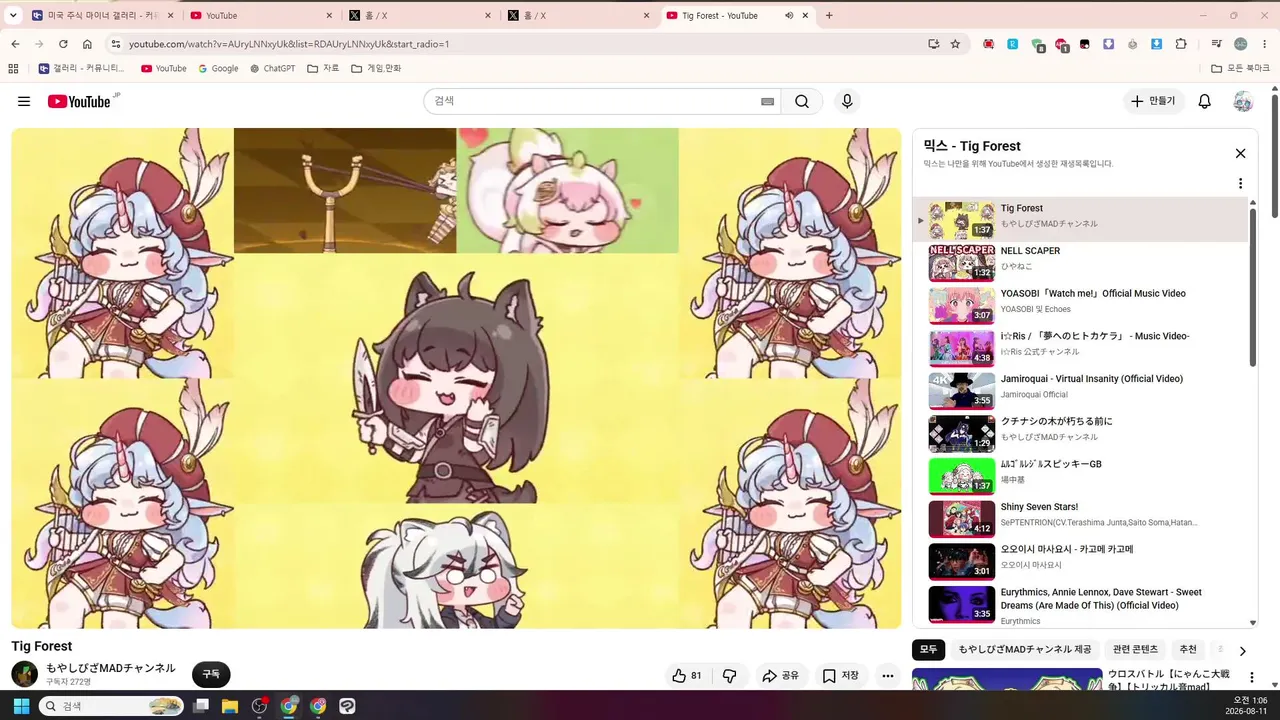The width and height of the screenshot is (1280, 720).
Task: Open Task View on the taskbar
Action: point(201,706)
